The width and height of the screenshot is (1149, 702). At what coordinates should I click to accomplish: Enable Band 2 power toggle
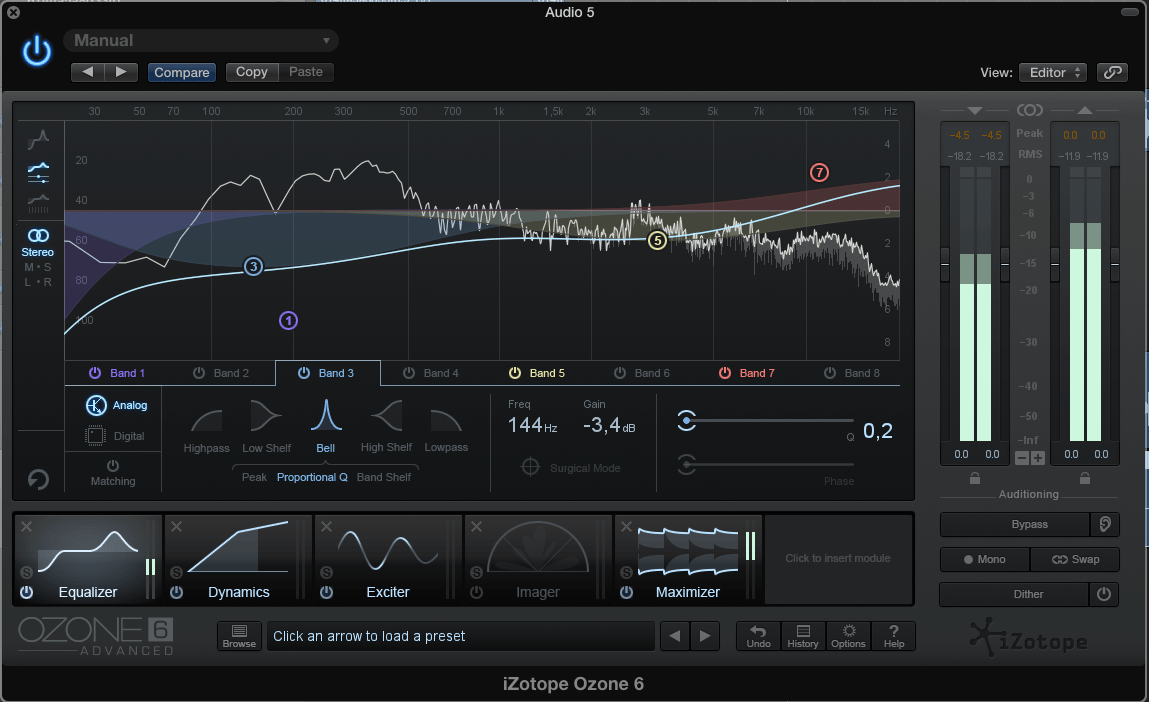click(199, 372)
